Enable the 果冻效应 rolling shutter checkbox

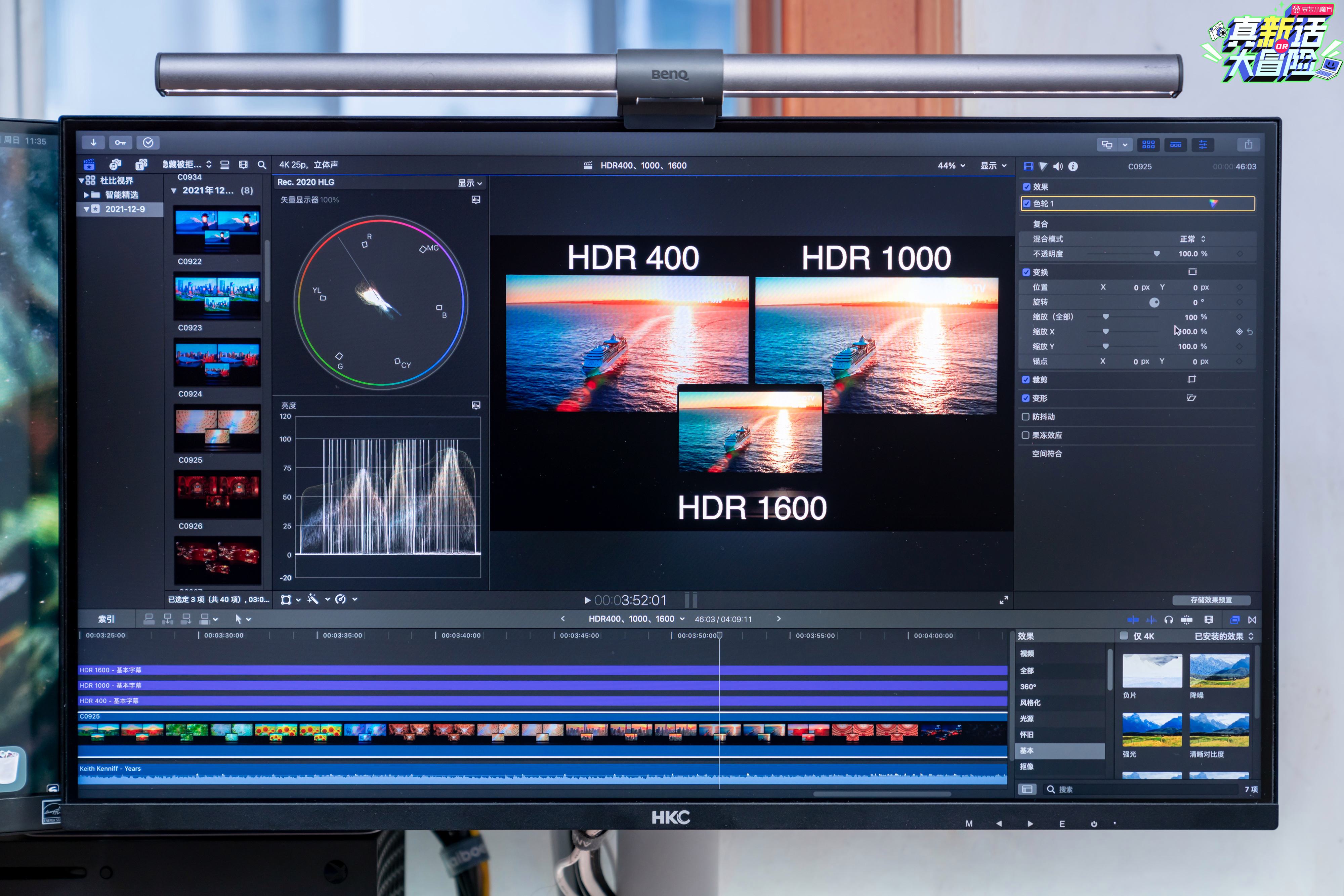tap(1026, 435)
